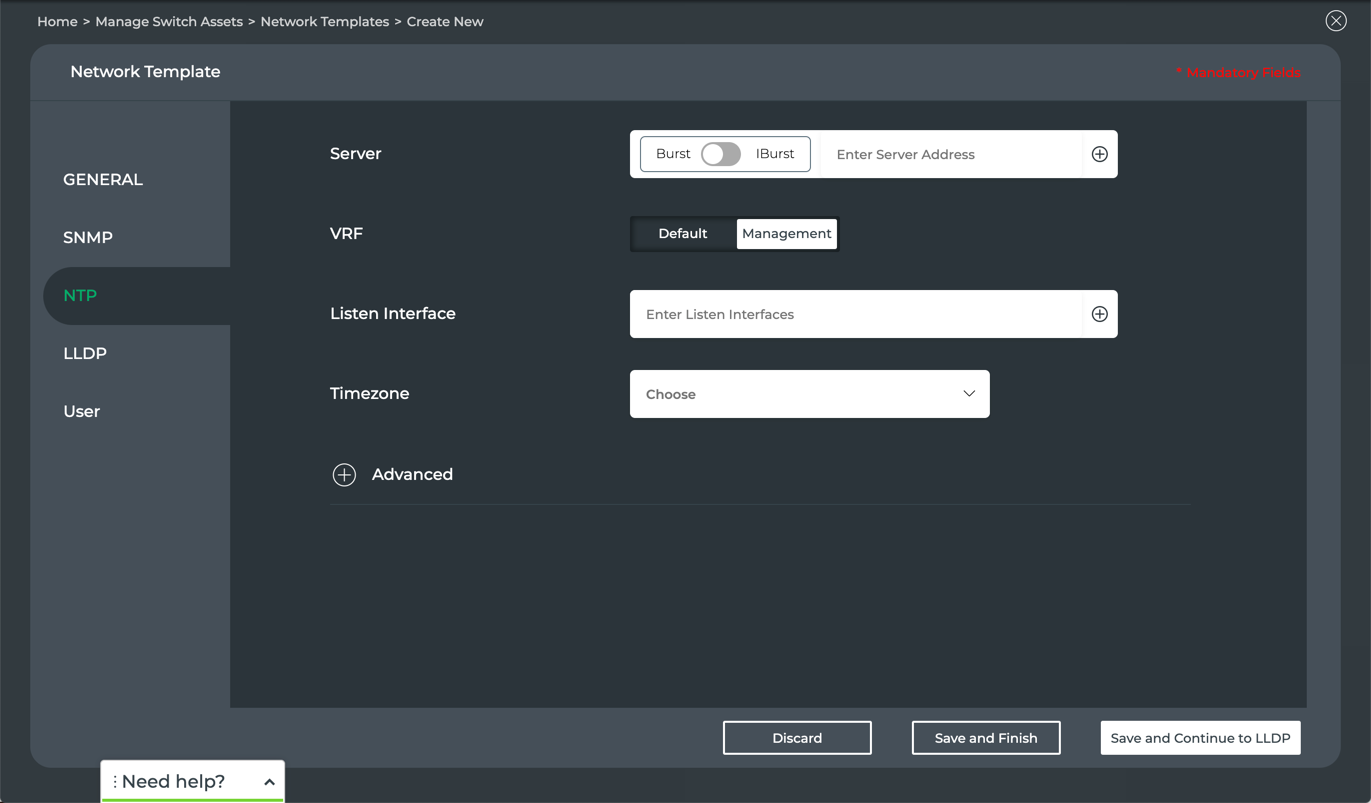Go to Manage Switch Assets breadcrumb
Viewport: 1371px width, 803px height.
tap(169, 21)
